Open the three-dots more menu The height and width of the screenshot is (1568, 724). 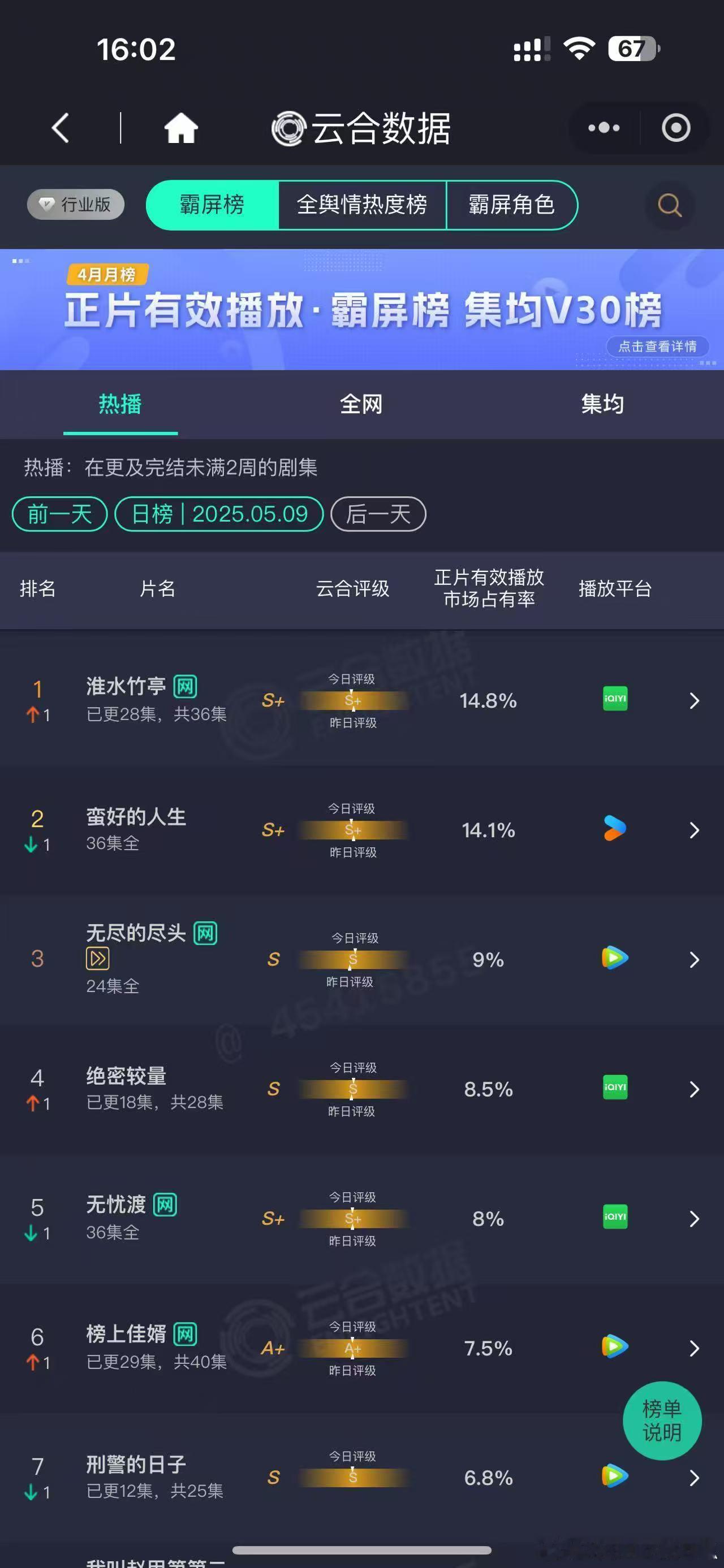(x=604, y=128)
